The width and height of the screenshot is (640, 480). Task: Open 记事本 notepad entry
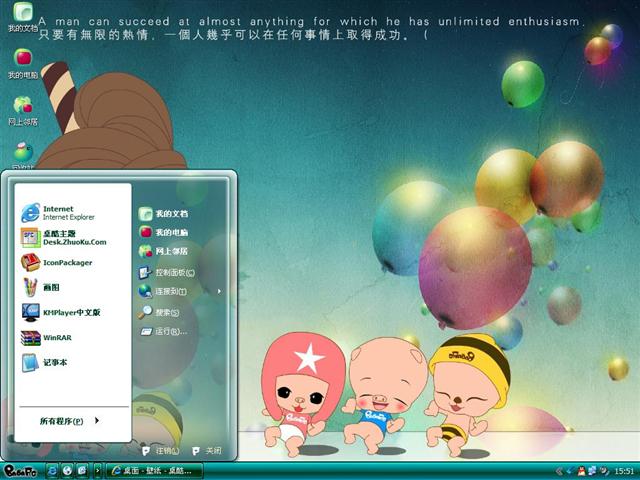(55, 362)
